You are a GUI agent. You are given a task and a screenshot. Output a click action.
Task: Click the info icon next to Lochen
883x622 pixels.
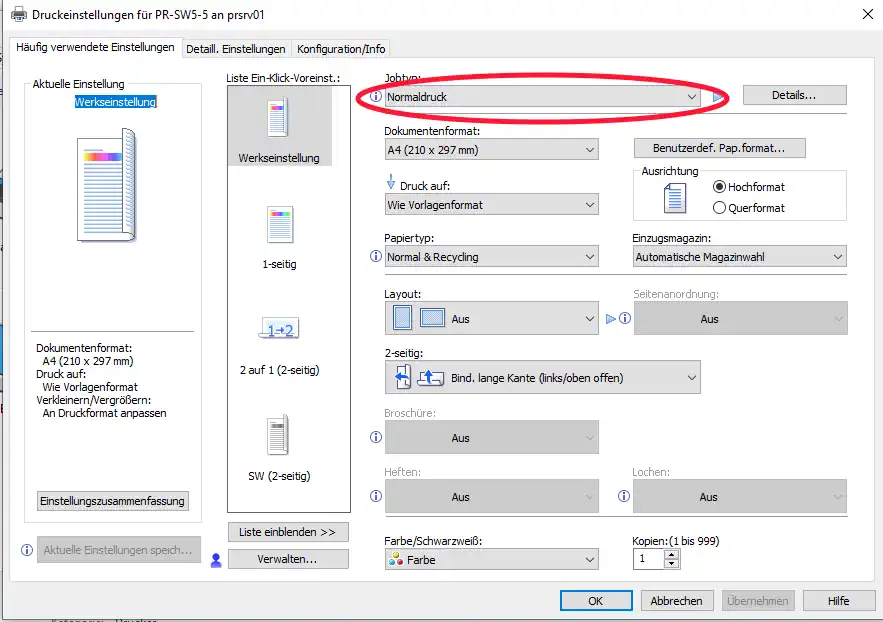(x=624, y=496)
